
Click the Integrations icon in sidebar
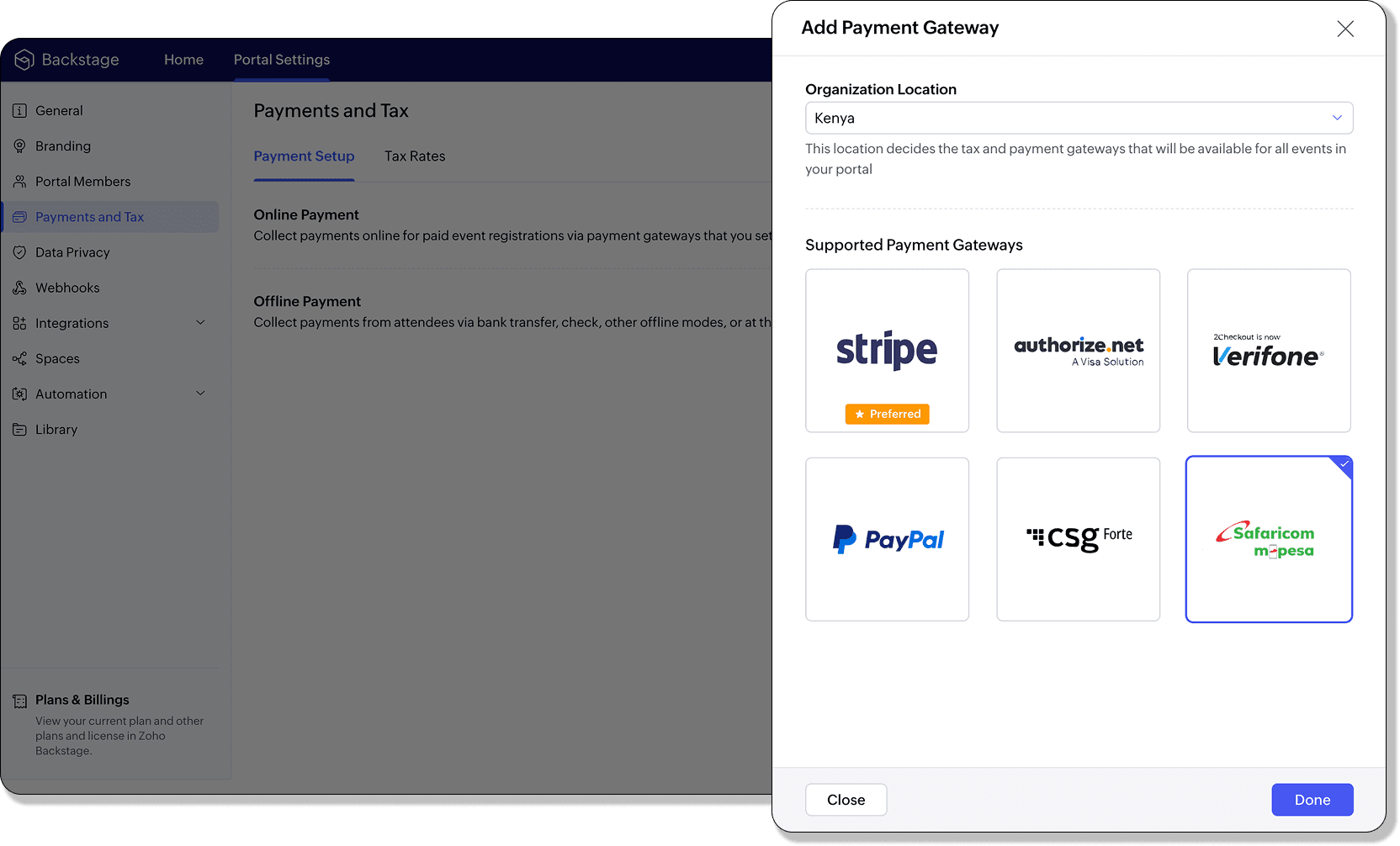click(x=19, y=323)
